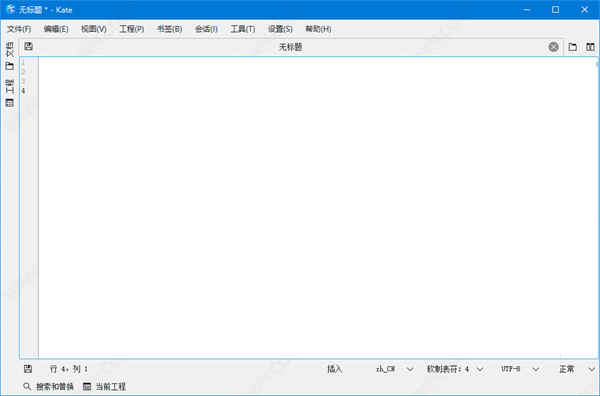Open the 软制表符: 4 indentation dropdown
600x396 pixels.
(x=455, y=369)
